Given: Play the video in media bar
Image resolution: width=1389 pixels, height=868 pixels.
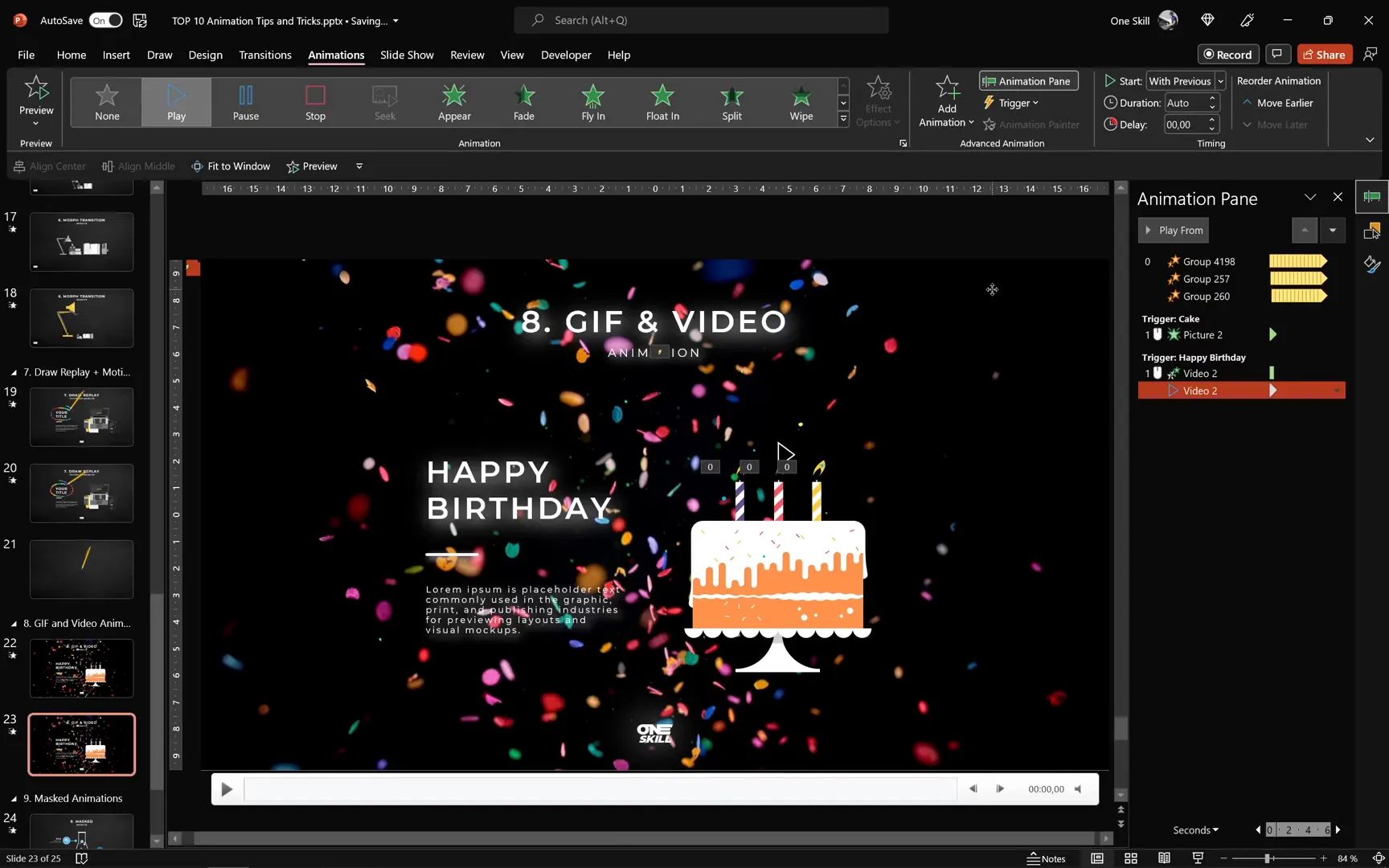Looking at the screenshot, I should point(227,789).
